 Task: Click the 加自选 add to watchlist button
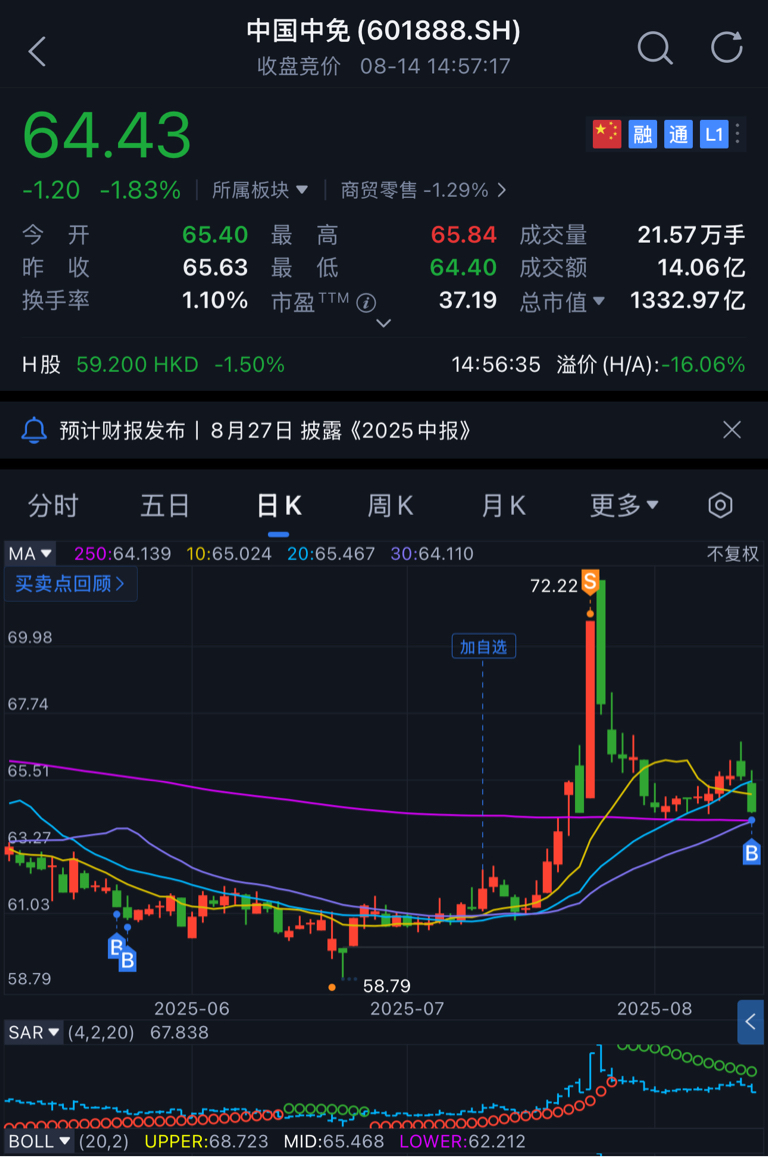483,647
